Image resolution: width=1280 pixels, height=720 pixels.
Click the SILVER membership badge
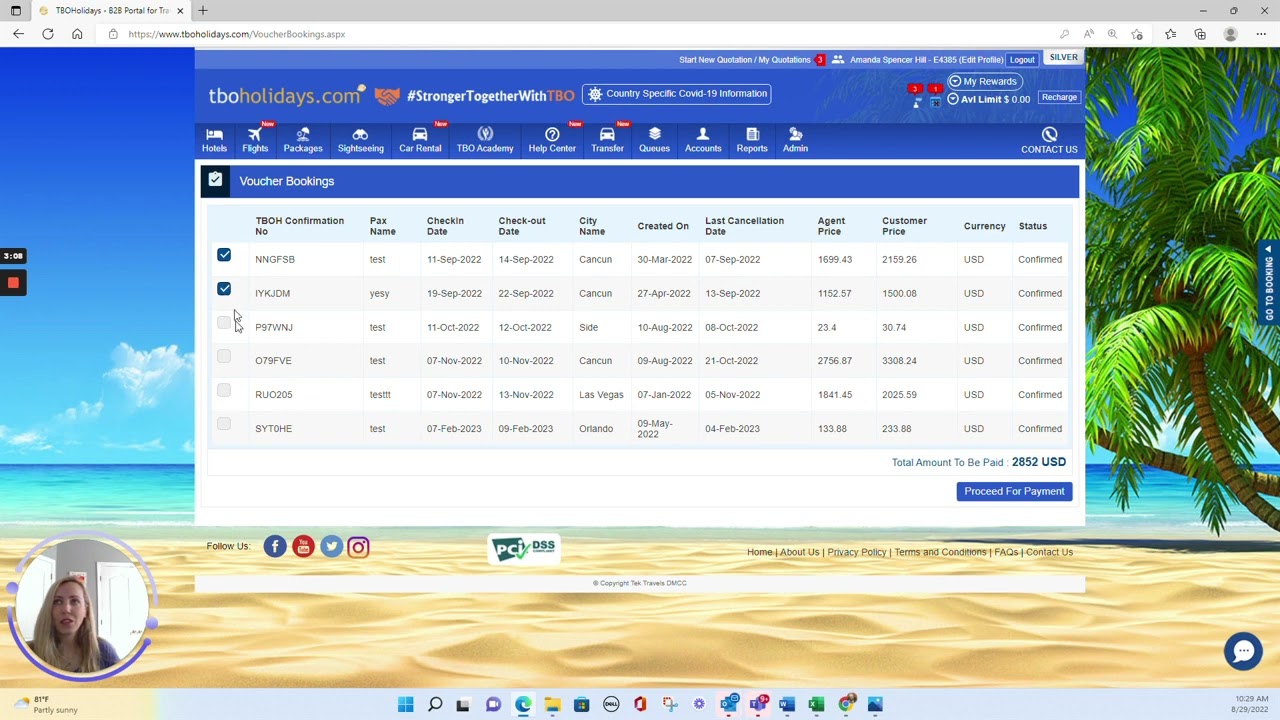click(x=1063, y=58)
